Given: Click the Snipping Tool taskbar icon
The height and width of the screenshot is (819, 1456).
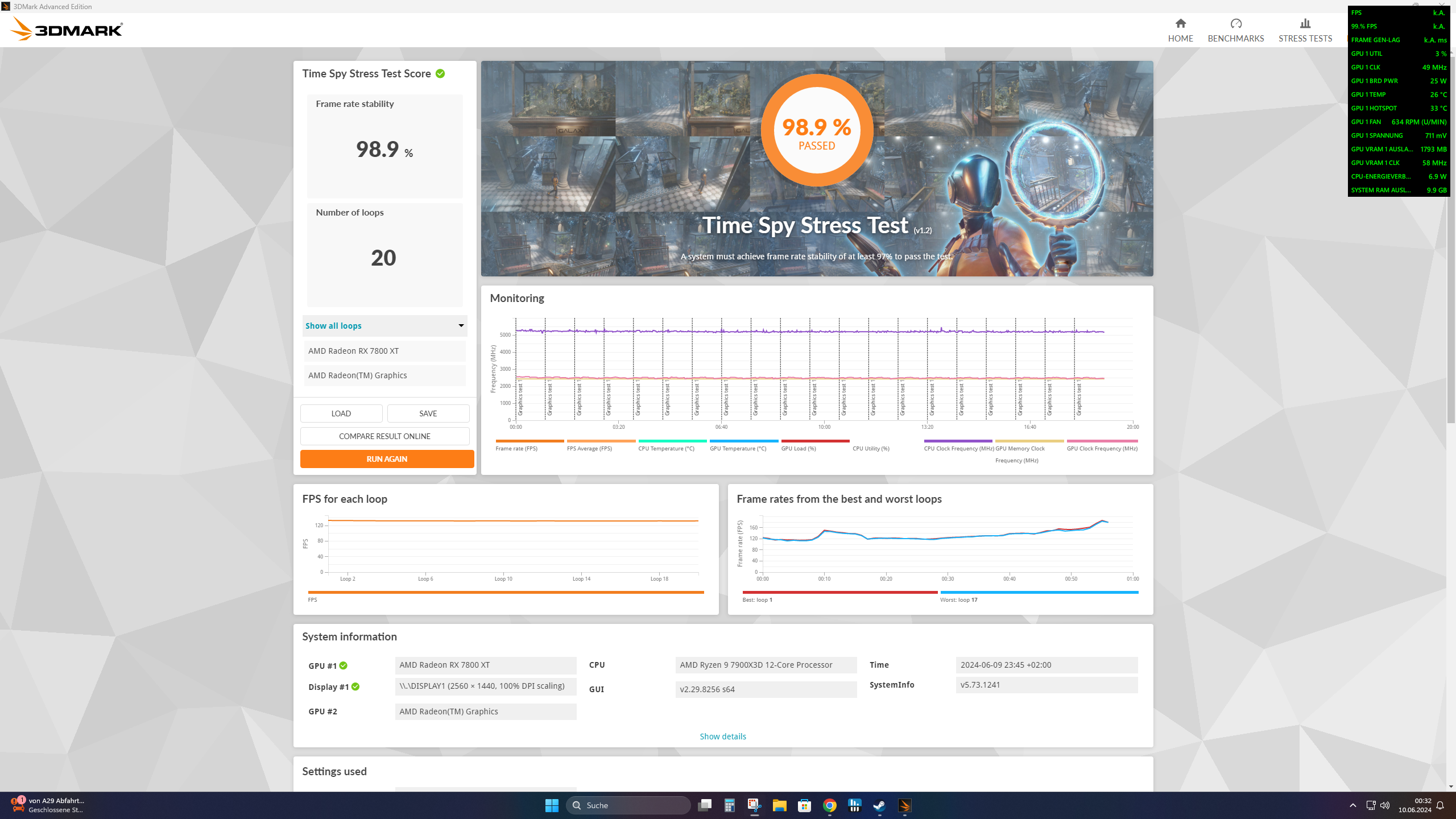Looking at the screenshot, I should [x=754, y=805].
